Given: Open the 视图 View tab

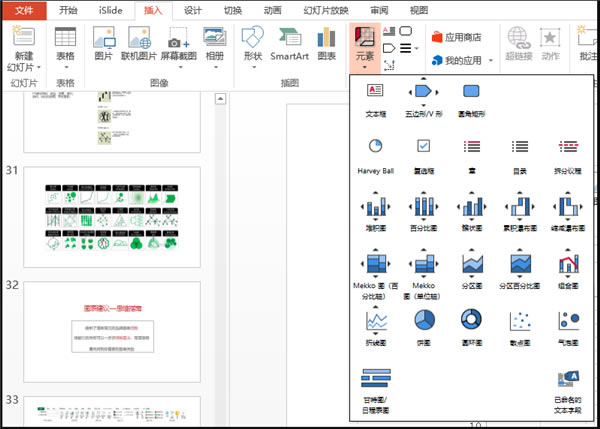Looking at the screenshot, I should click(419, 10).
